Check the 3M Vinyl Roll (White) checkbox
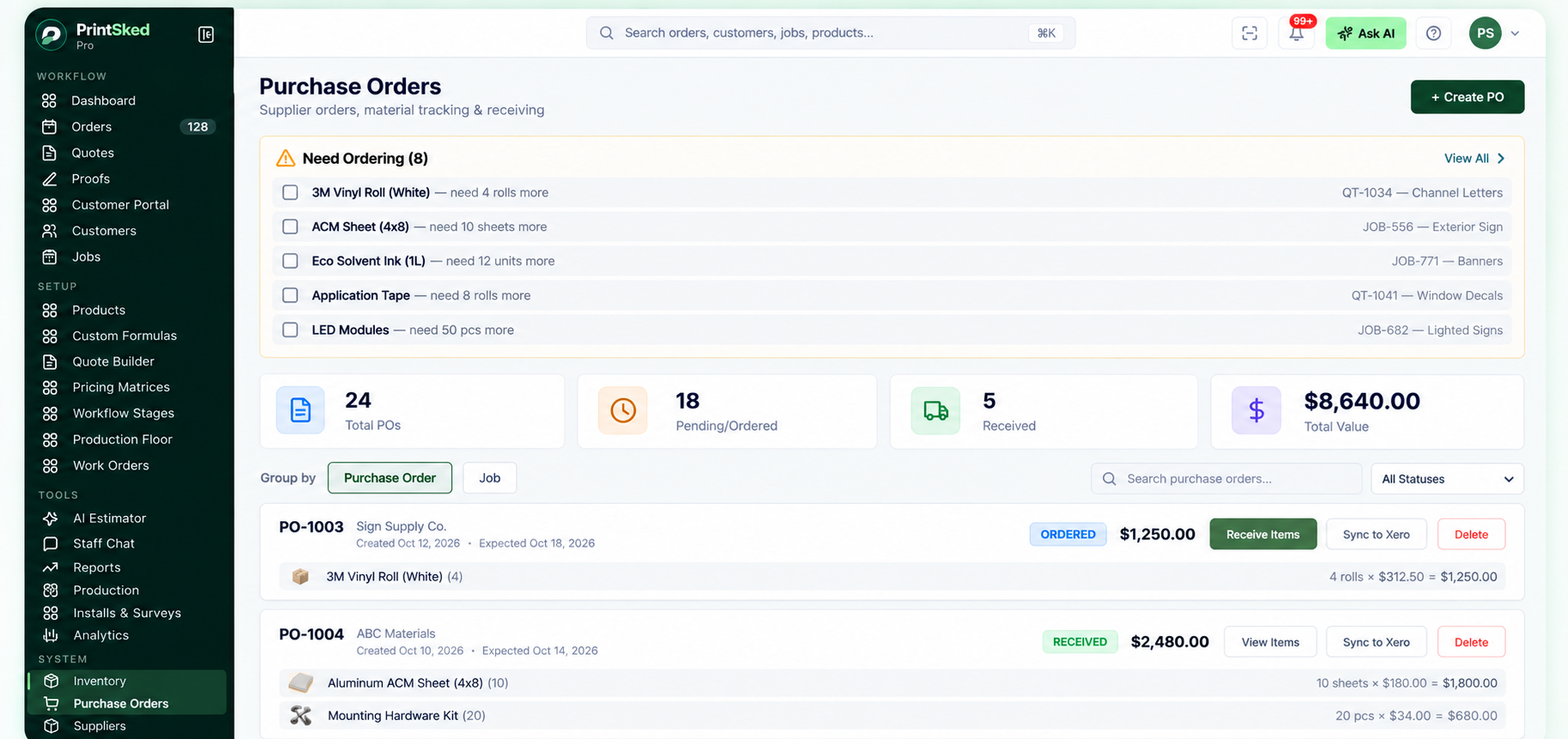This screenshot has width=1568, height=739. coord(290,192)
